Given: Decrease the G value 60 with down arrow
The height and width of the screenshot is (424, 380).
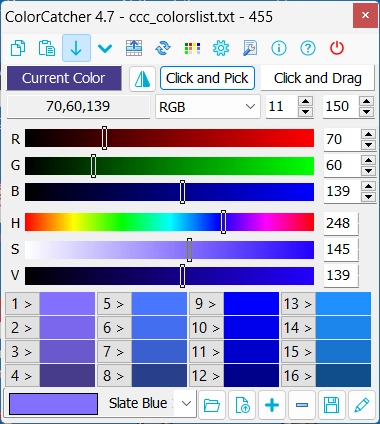Looking at the screenshot, I should coord(368,171).
